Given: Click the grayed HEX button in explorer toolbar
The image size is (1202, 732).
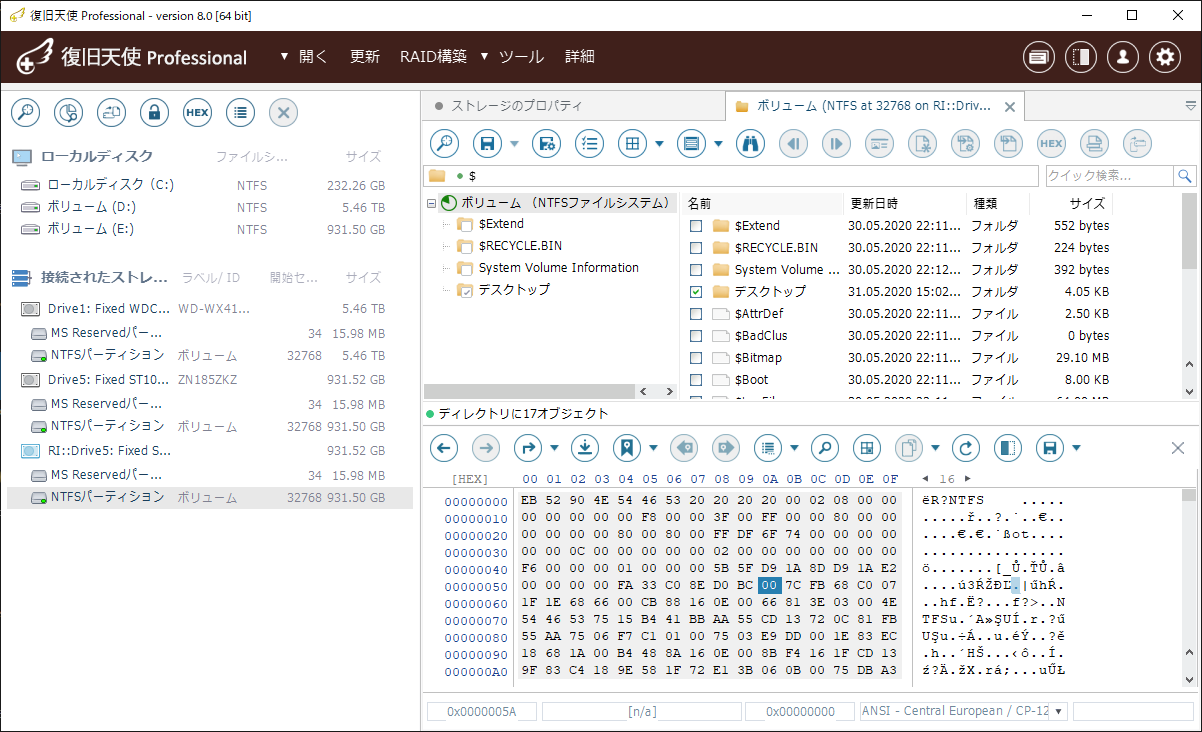Looking at the screenshot, I should [x=1051, y=144].
